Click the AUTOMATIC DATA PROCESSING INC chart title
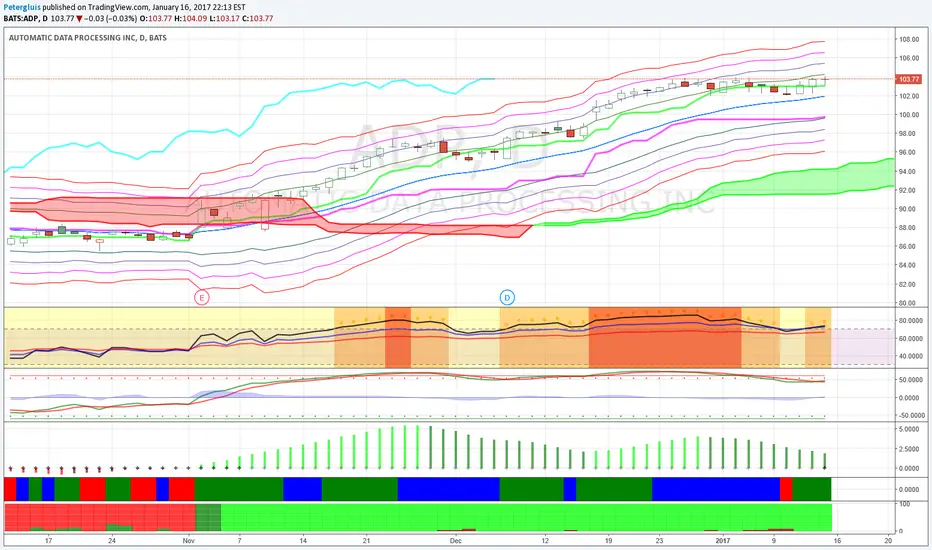This screenshot has width=932, height=550. click(88, 37)
